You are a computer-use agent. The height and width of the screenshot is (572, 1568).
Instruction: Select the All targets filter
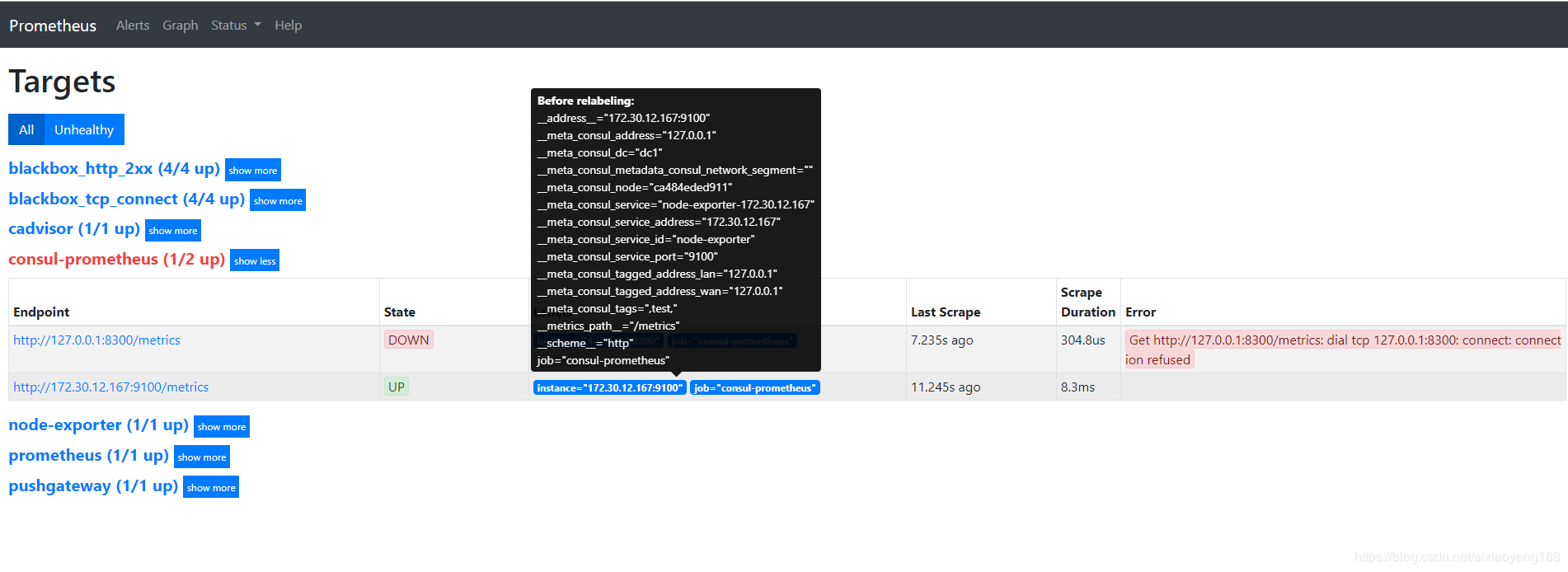tap(26, 129)
